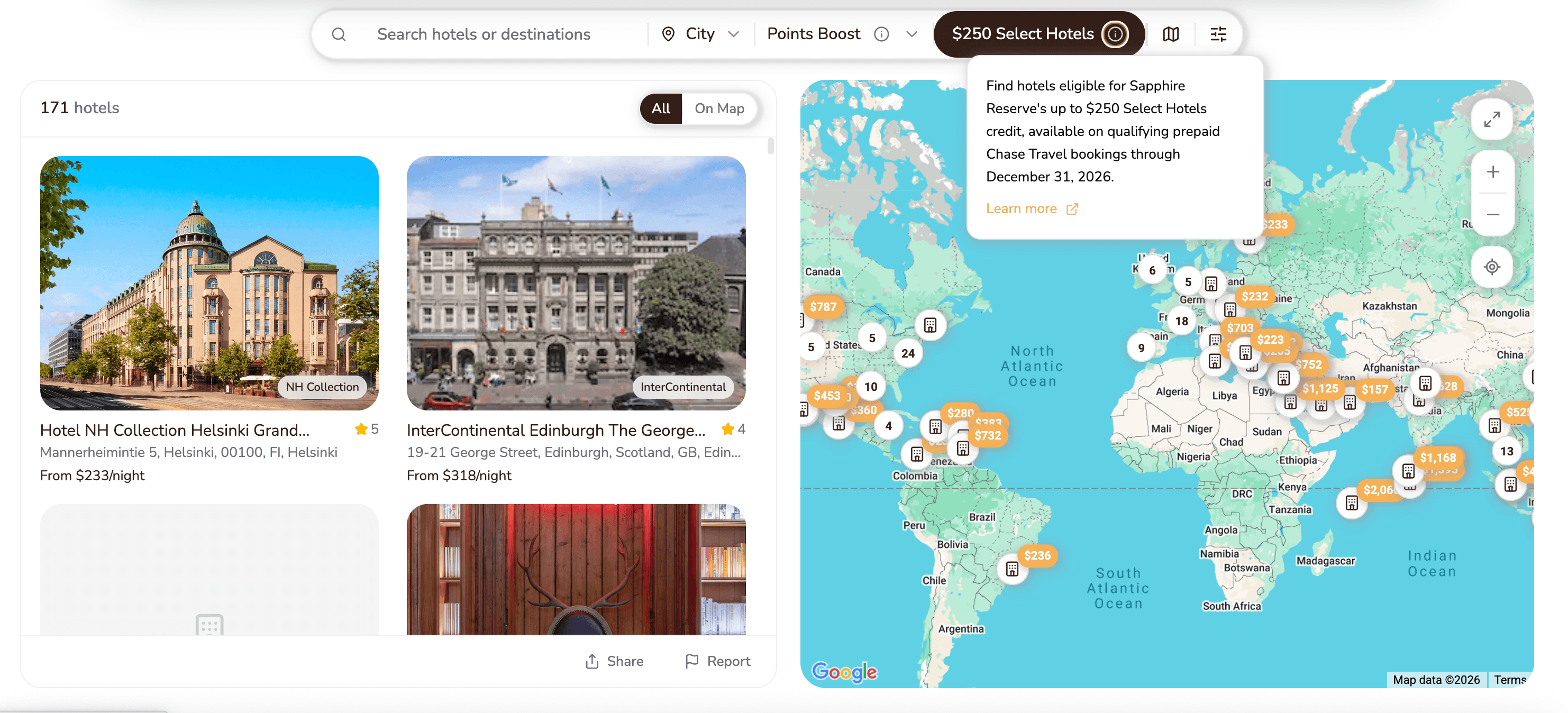
Task: Open the InterContinental Edinburgh hotel photo
Action: (x=576, y=283)
